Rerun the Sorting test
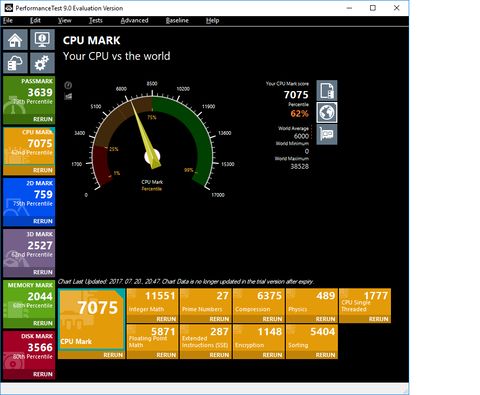 (x=325, y=355)
